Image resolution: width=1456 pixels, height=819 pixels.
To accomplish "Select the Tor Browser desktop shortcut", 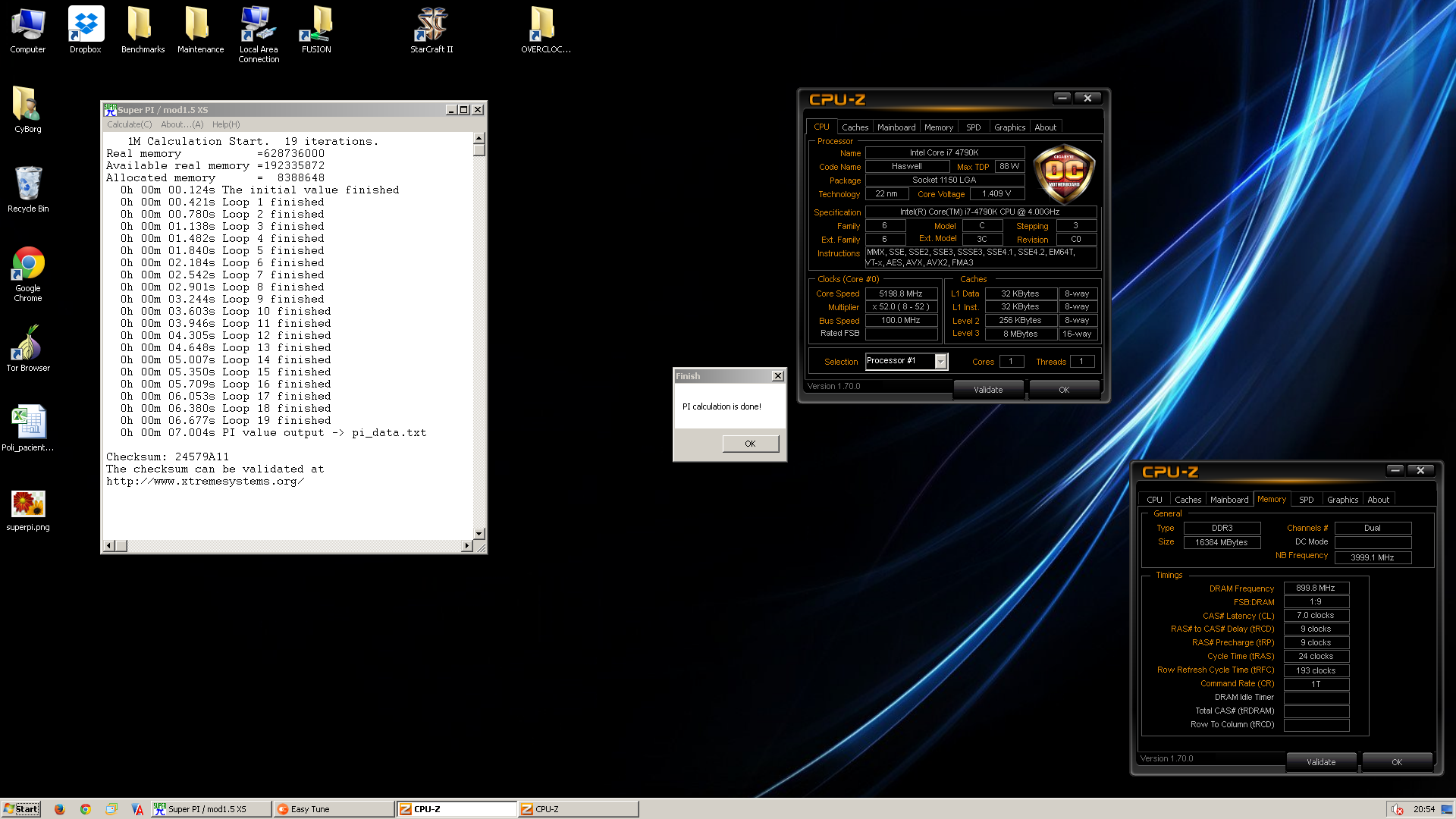I will (x=28, y=349).
